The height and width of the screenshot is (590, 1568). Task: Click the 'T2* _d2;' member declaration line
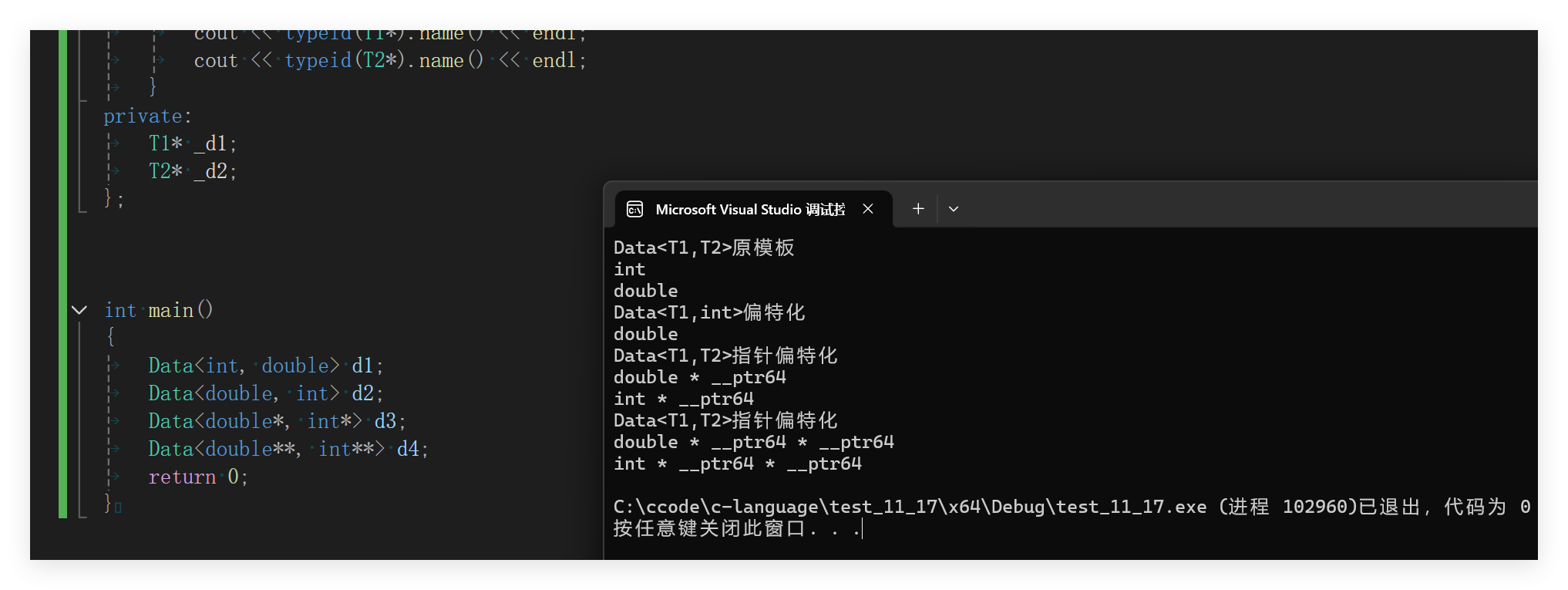coord(193,171)
